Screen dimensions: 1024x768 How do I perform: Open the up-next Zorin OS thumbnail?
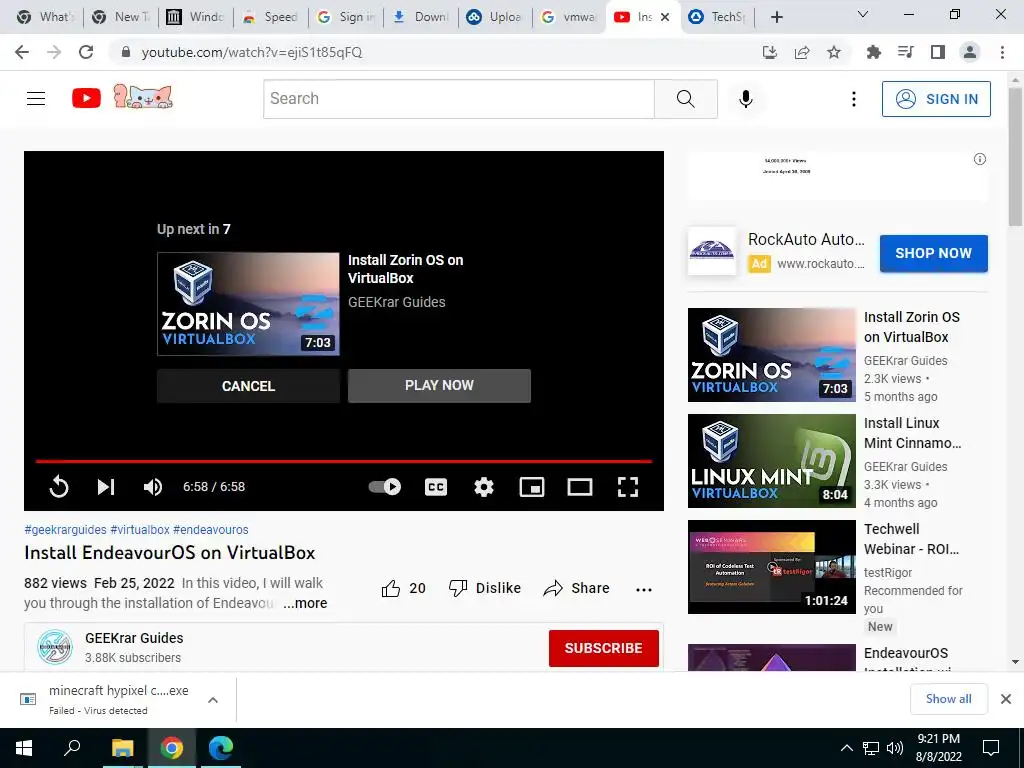(x=248, y=304)
